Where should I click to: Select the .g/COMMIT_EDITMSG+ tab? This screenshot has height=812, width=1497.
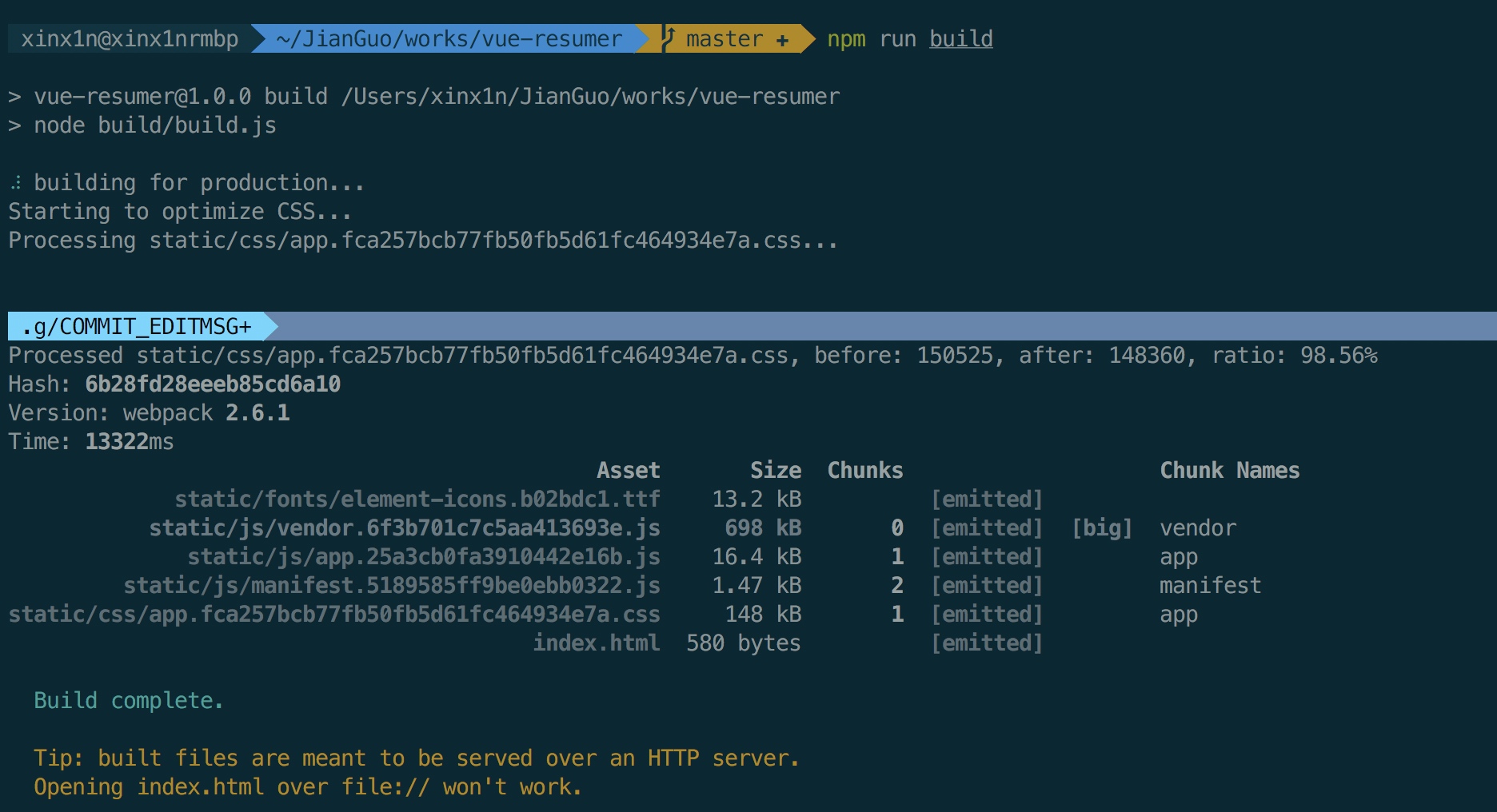click(137, 326)
